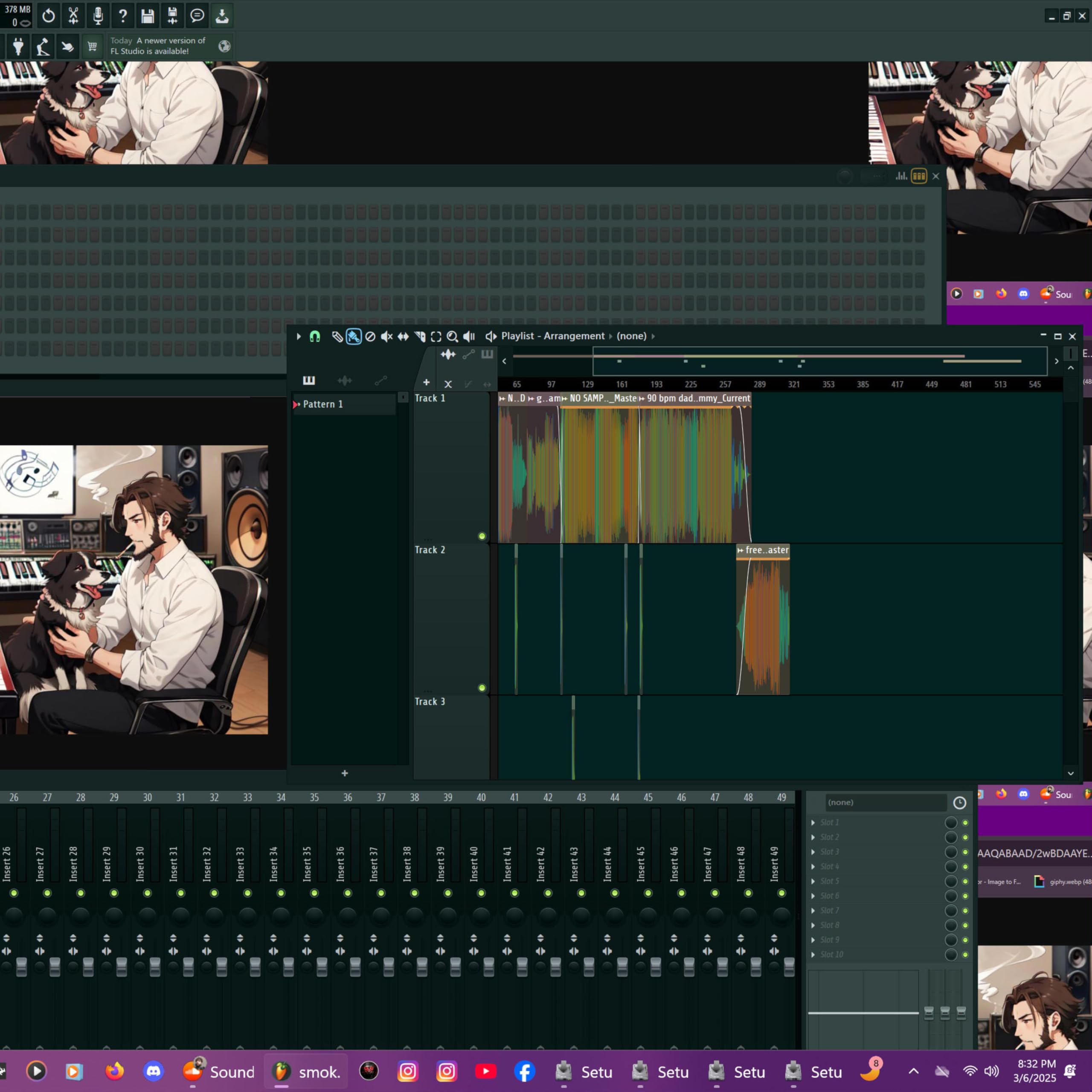
Task: Select Pattern 1 in the pattern picker
Action: (x=323, y=404)
